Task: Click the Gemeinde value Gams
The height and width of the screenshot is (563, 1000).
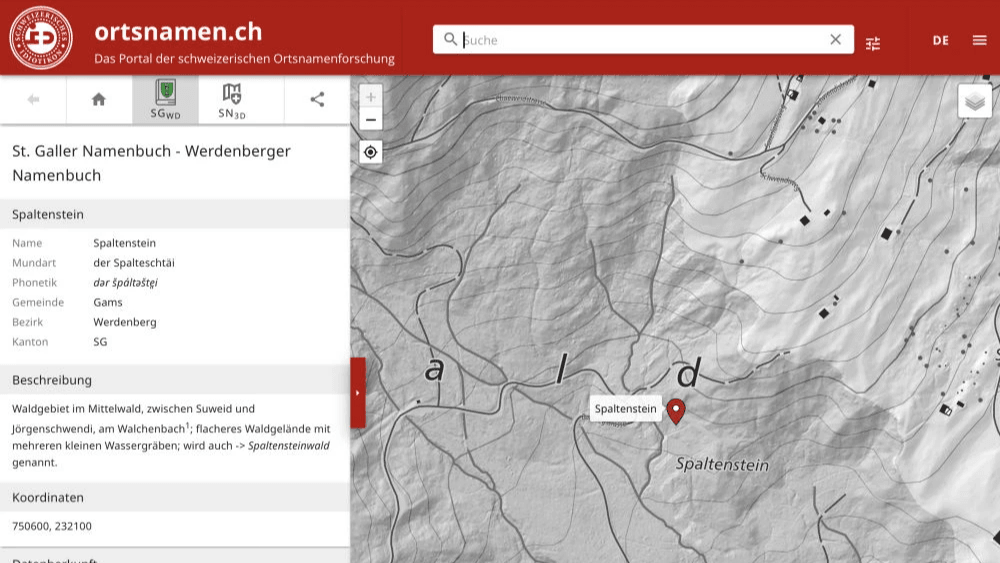Action: (108, 302)
